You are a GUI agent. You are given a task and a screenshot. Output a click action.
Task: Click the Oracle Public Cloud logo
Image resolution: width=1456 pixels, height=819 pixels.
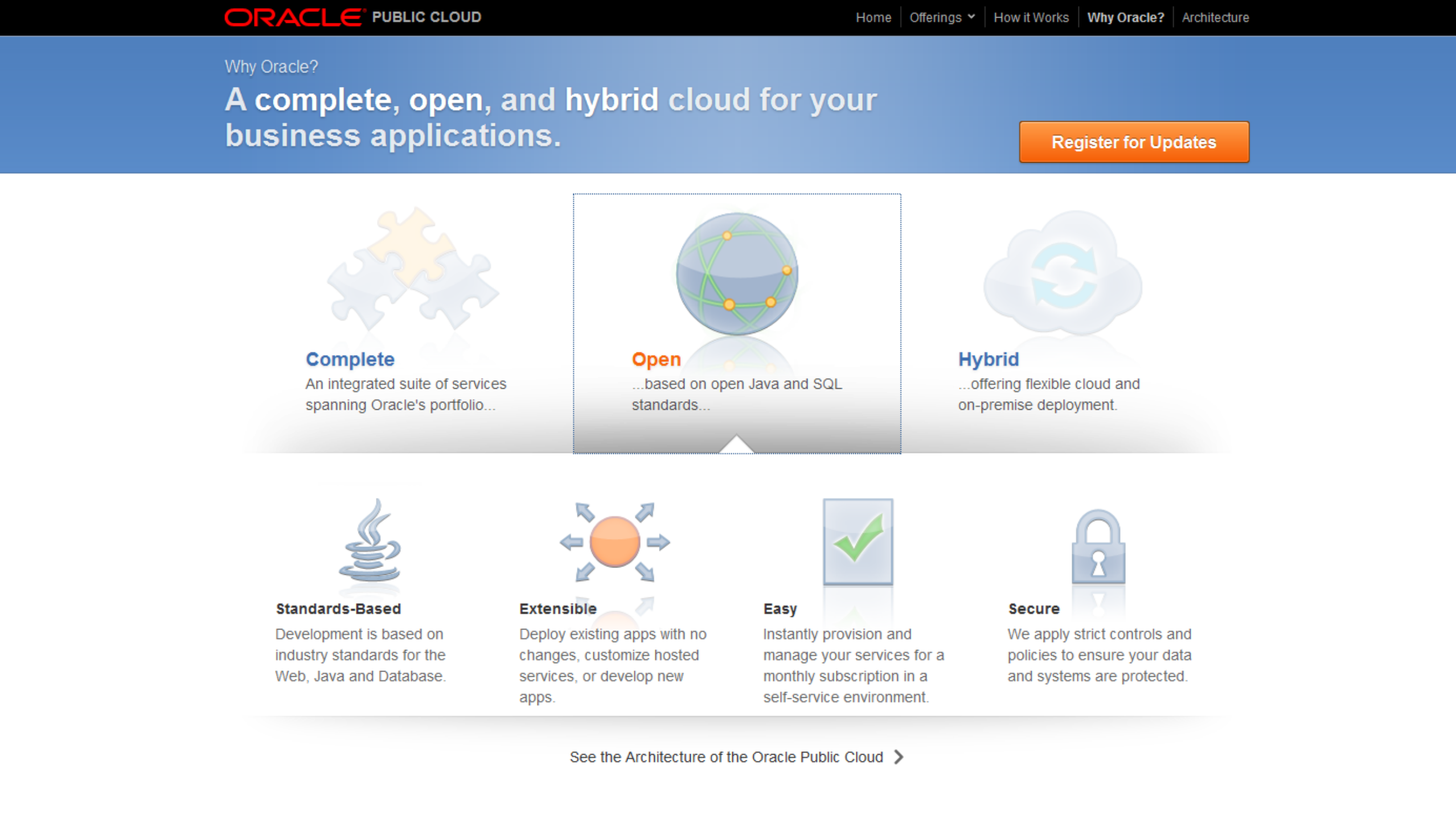(352, 17)
